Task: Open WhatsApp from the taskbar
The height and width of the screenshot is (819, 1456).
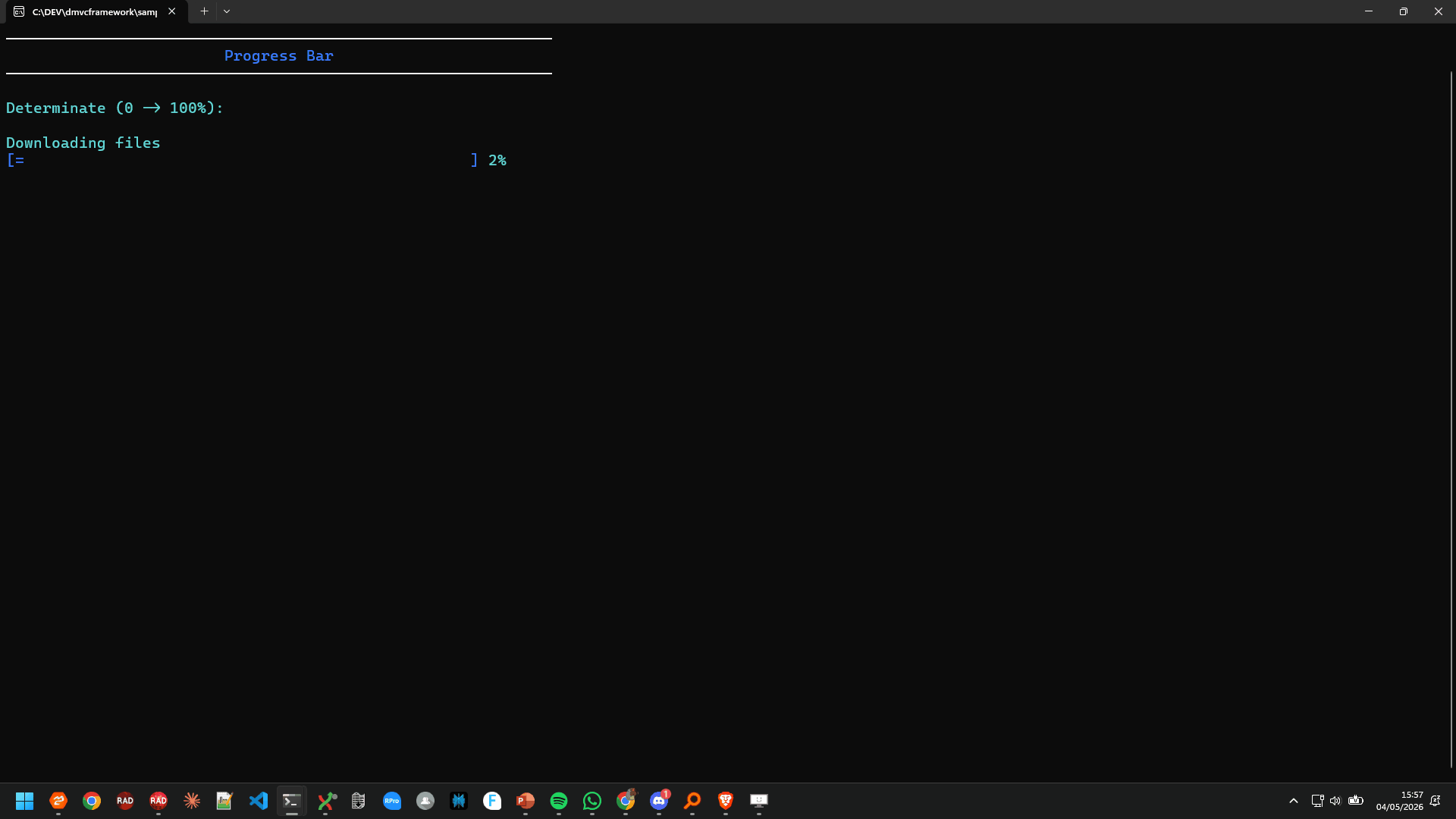Action: (592, 801)
